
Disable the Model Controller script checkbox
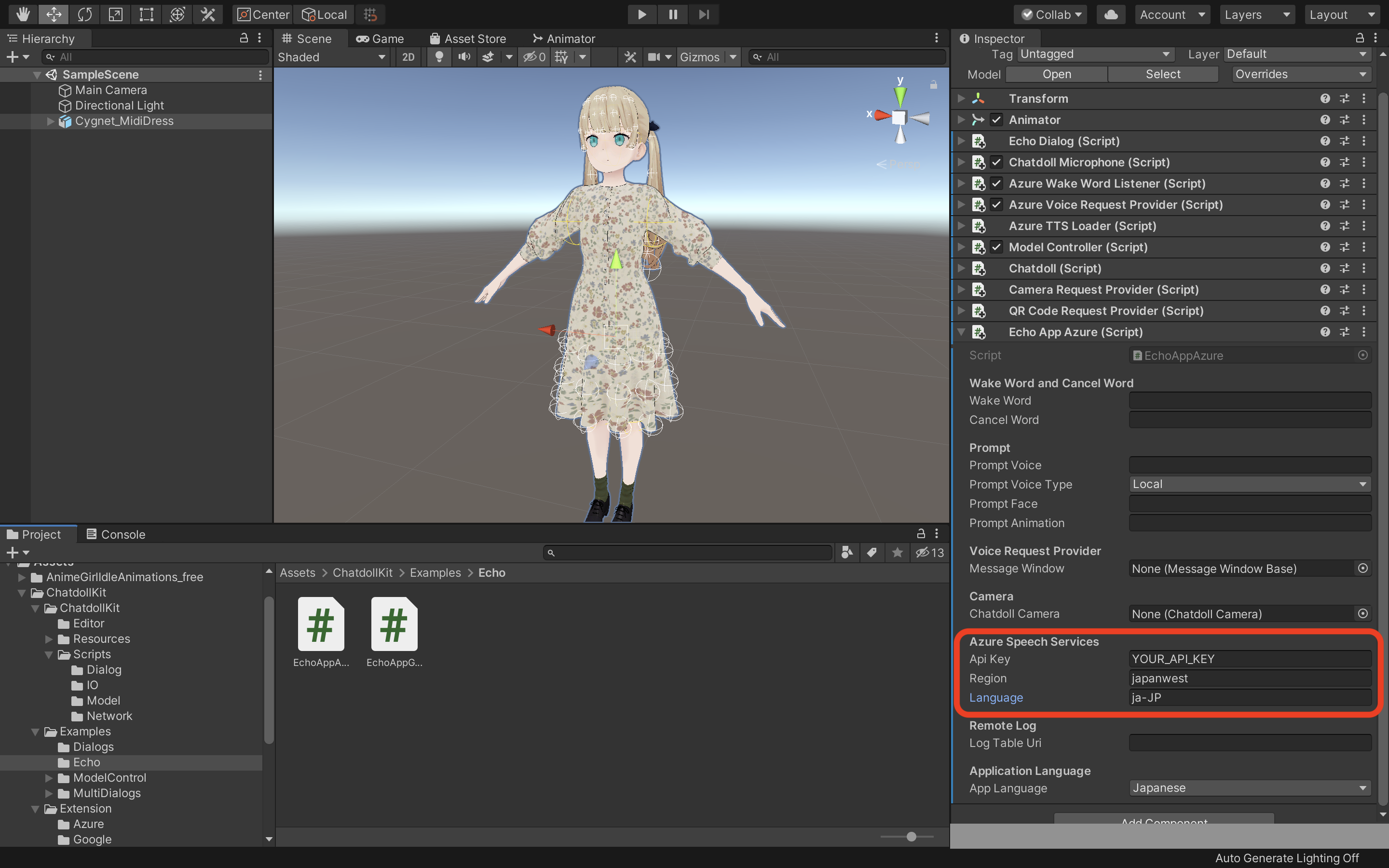[996, 247]
